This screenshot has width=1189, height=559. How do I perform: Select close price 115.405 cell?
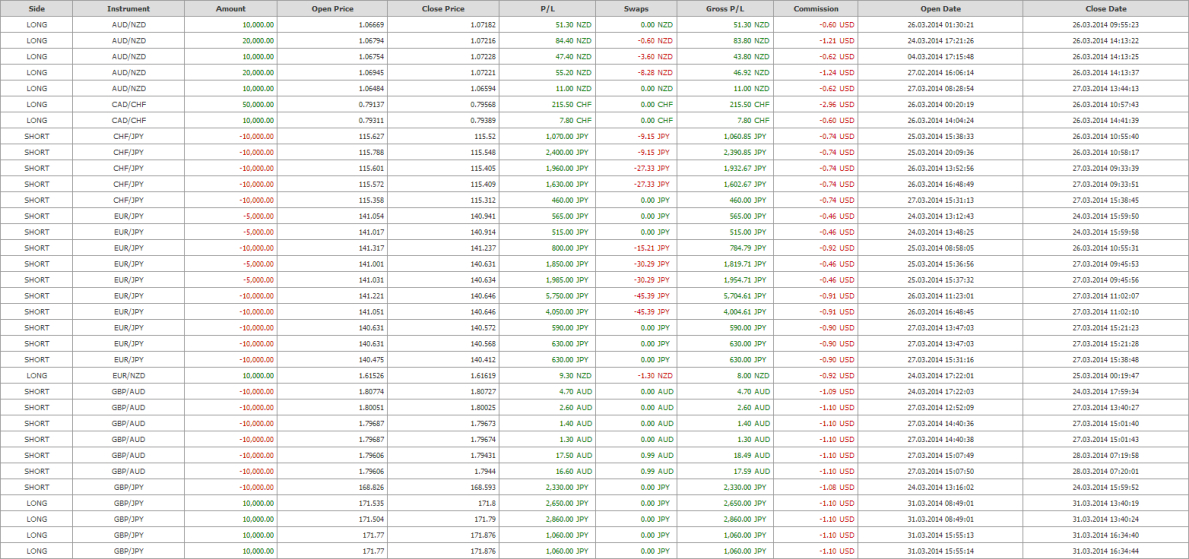tap(443, 168)
